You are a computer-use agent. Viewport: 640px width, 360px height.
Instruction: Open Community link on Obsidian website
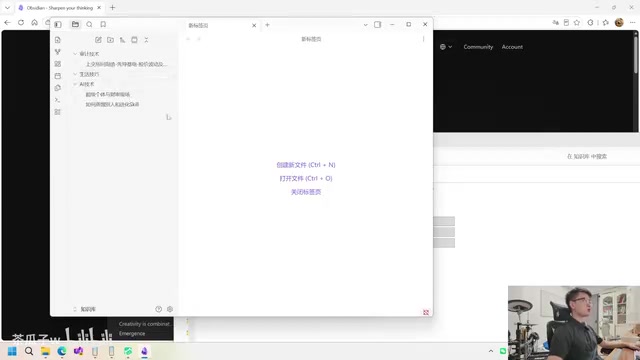[478, 47]
